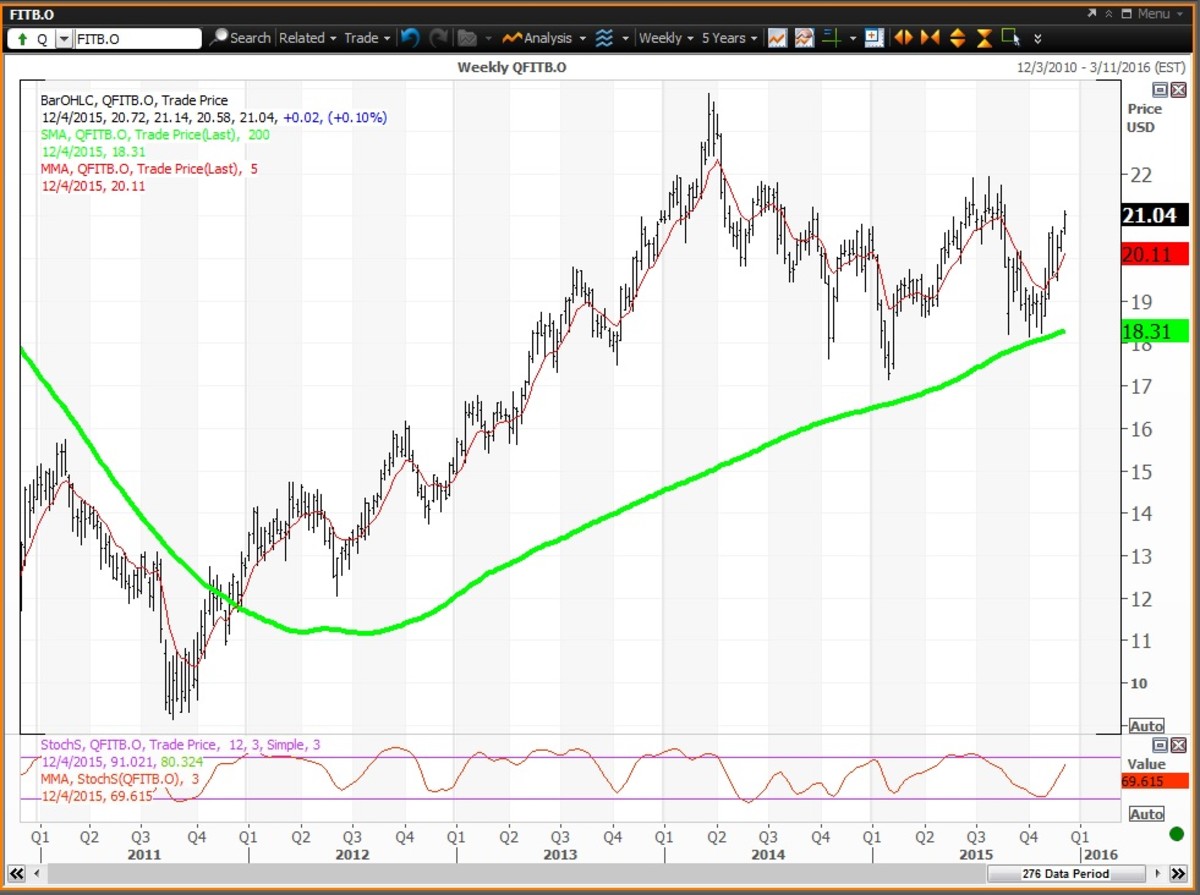The image size is (1200, 895).
Task: Minimize the stochastic indicator pane
Action: [x=1159, y=745]
